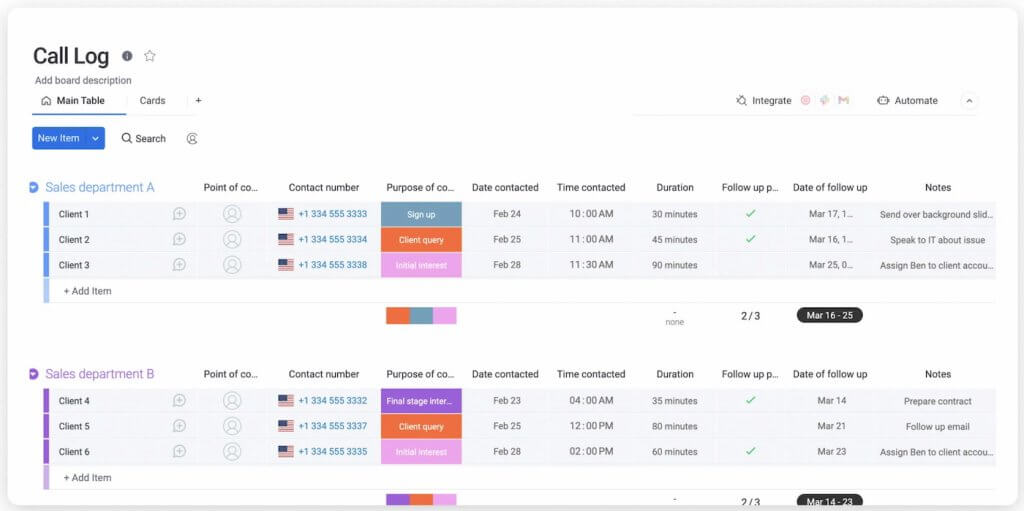Click the 2 / 3 follow up summary in department A
Viewport: 1024px width, 511px height.
(750, 316)
